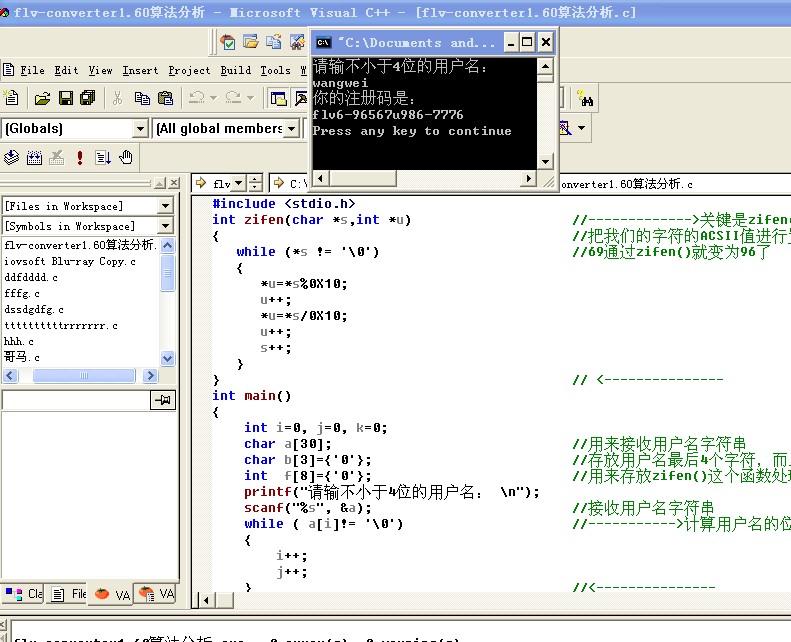Click the Open file toolbar icon

click(42, 98)
